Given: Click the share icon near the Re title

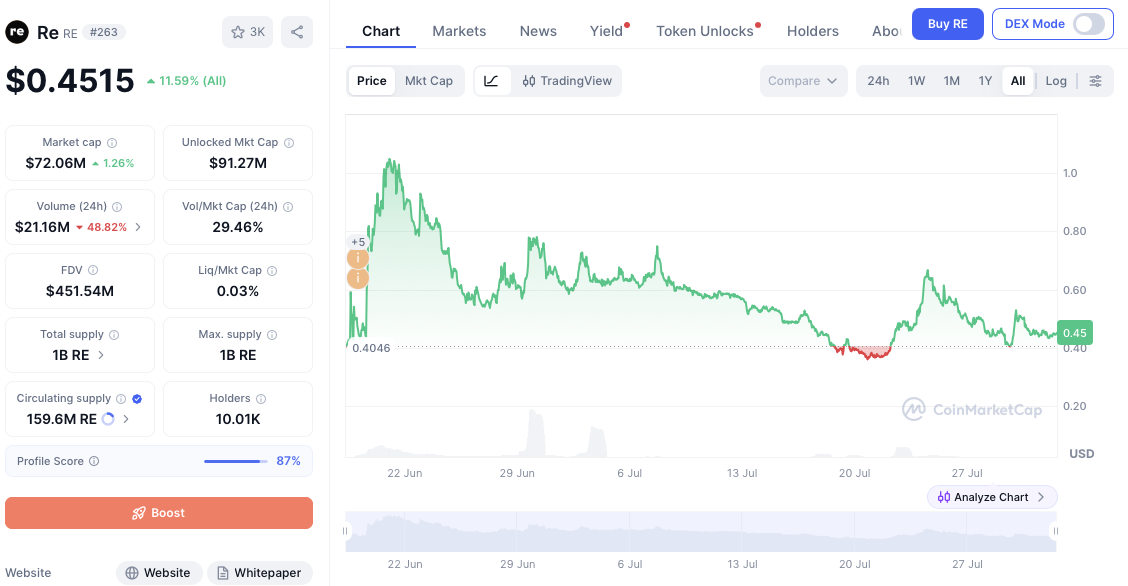Looking at the screenshot, I should click(297, 32).
